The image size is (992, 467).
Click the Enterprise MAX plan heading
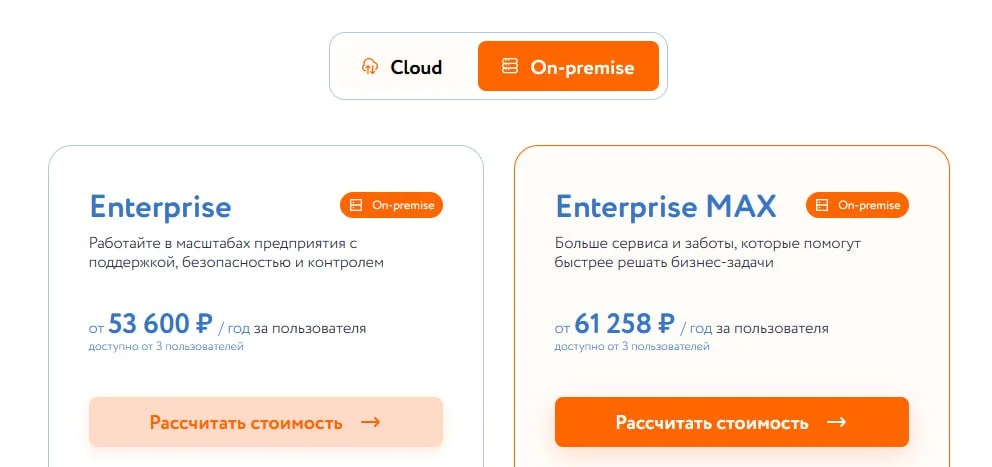pos(666,207)
